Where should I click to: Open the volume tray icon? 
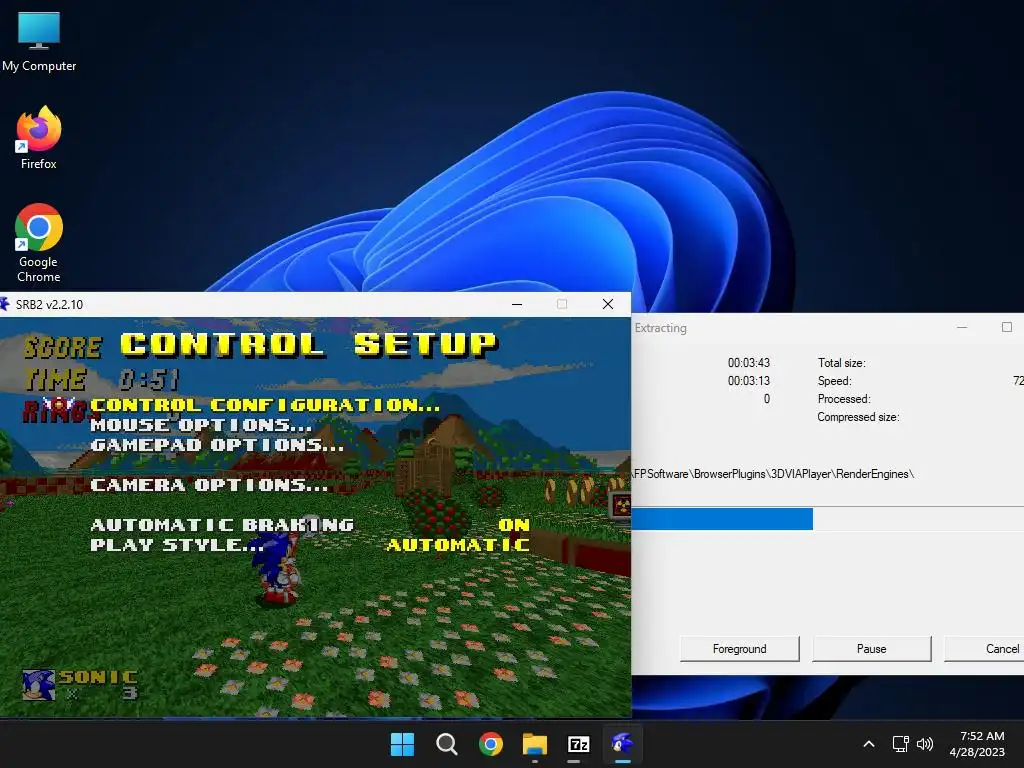(x=925, y=744)
